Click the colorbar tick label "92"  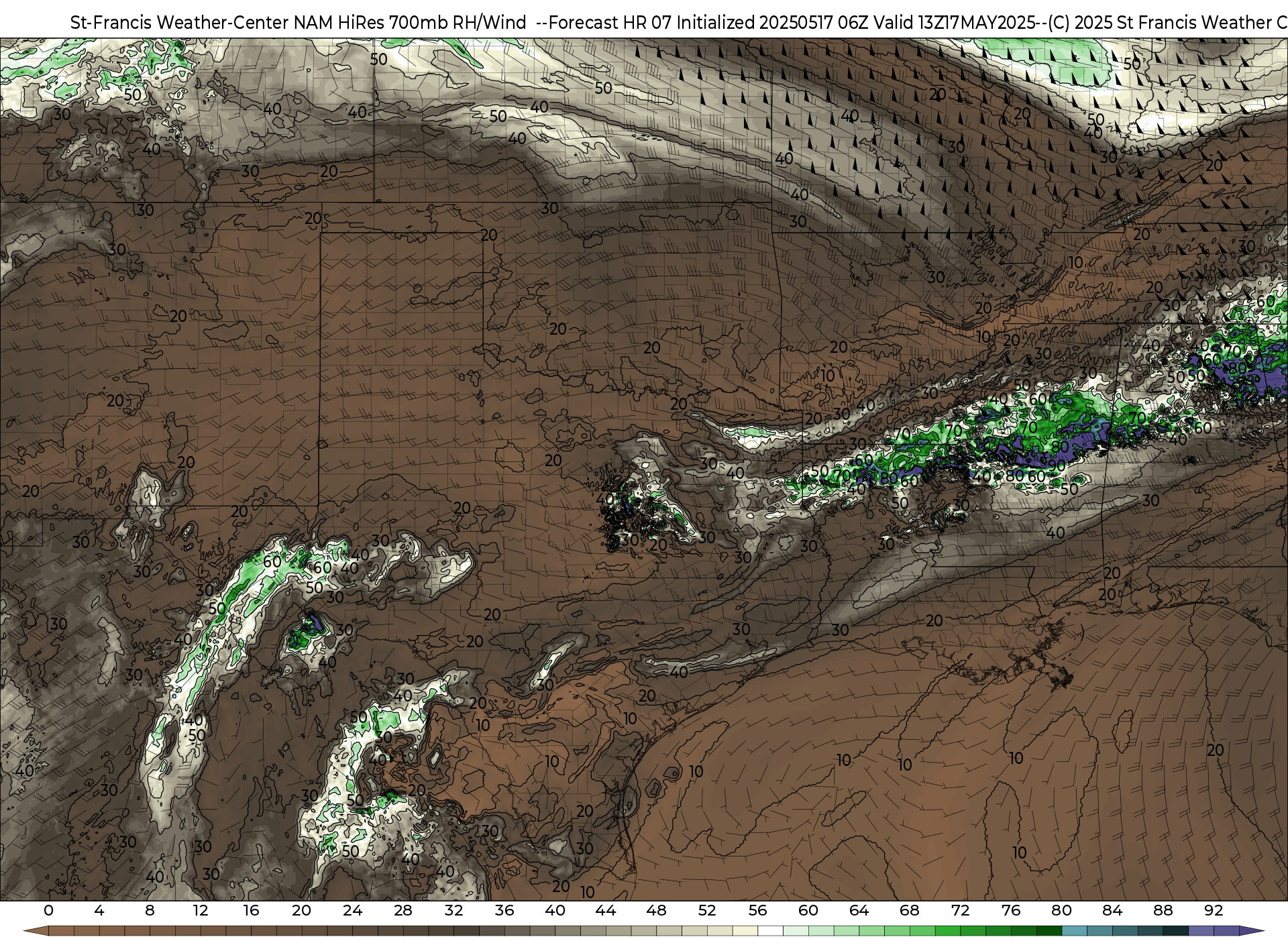click(1214, 911)
